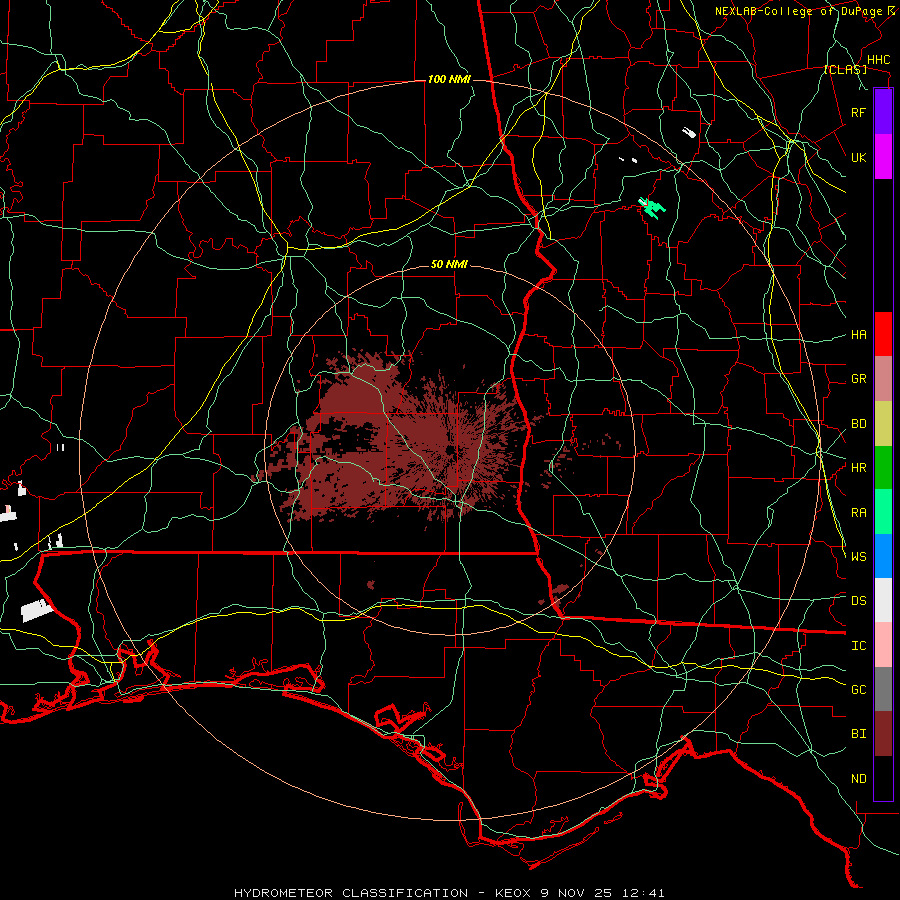Pick the dark green HR heavy rain swatch
Image resolution: width=900 pixels, height=900 pixels.
click(x=883, y=468)
